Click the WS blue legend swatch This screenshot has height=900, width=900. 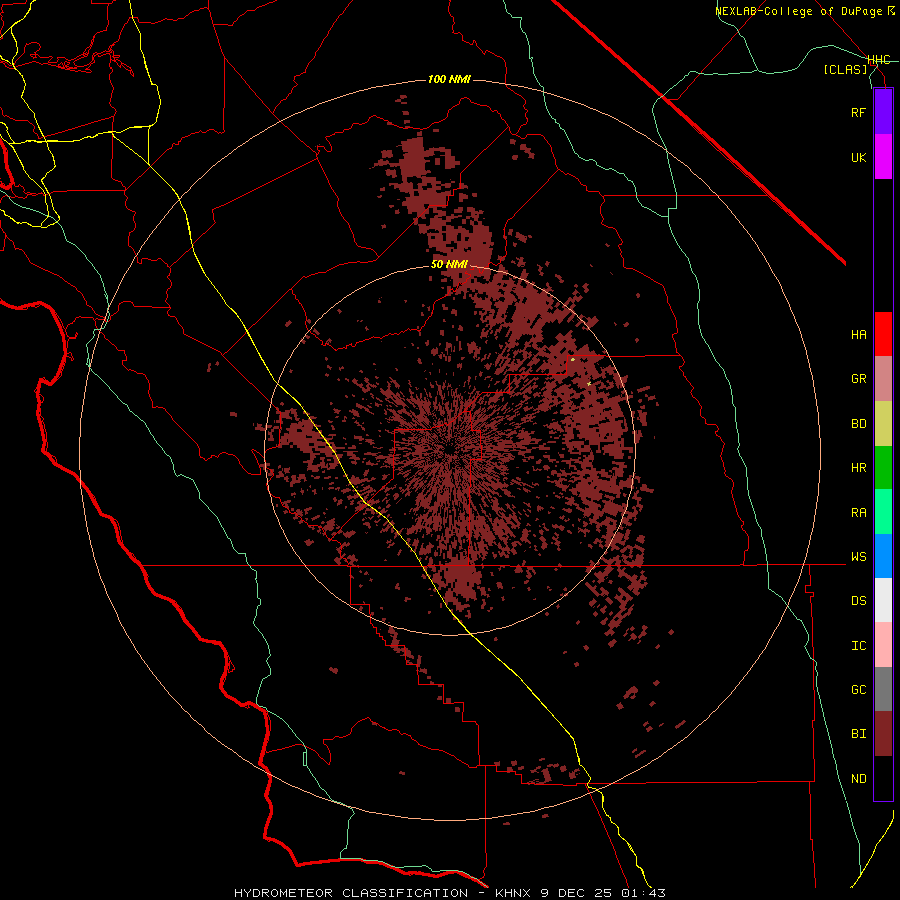pyautogui.click(x=883, y=556)
